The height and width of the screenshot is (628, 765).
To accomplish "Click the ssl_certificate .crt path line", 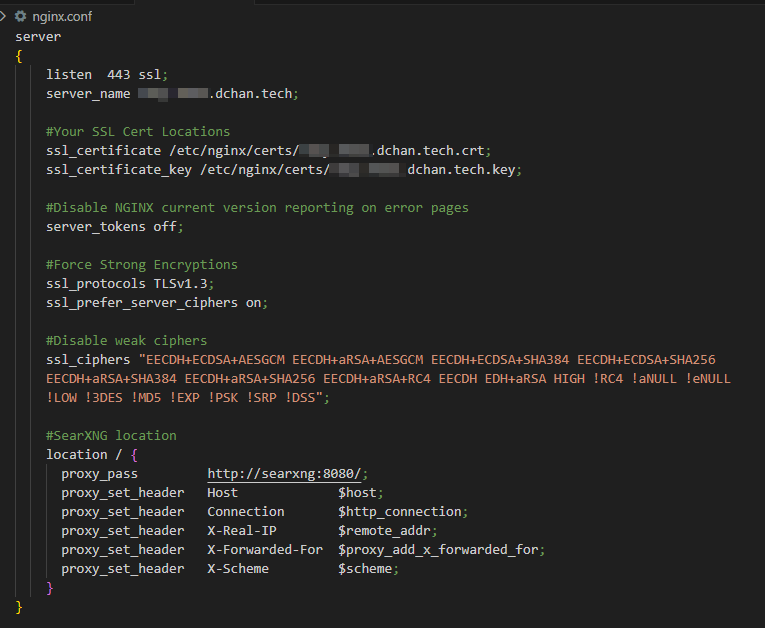I will point(269,151).
